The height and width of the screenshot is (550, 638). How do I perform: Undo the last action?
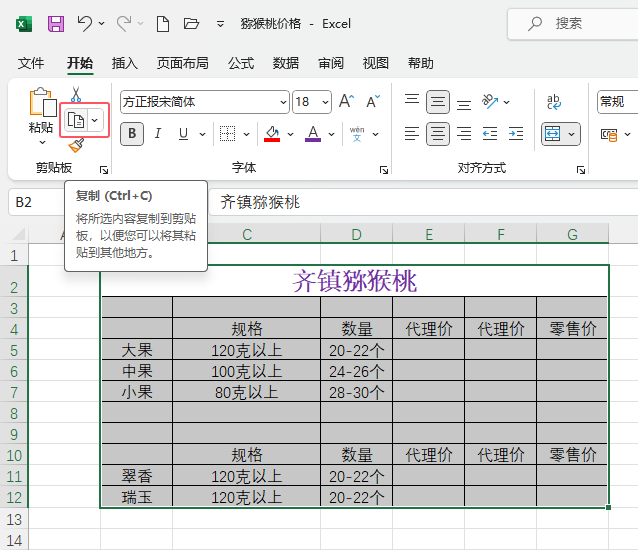pos(85,24)
